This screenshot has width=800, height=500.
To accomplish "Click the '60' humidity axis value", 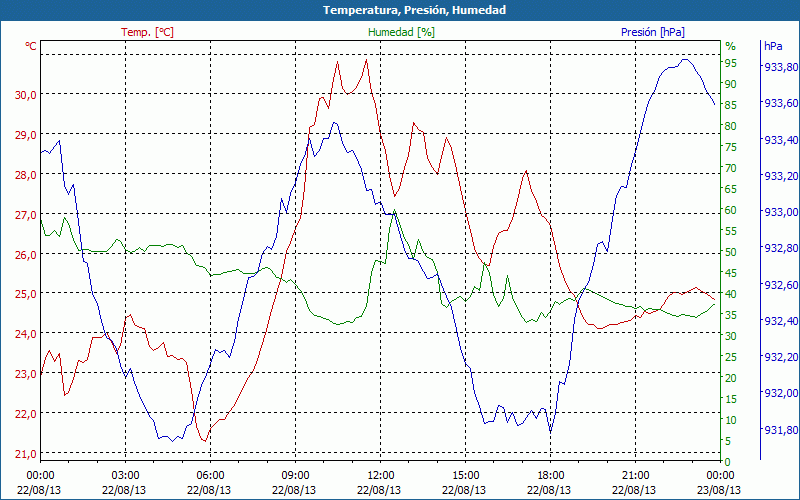I will (731, 210).
